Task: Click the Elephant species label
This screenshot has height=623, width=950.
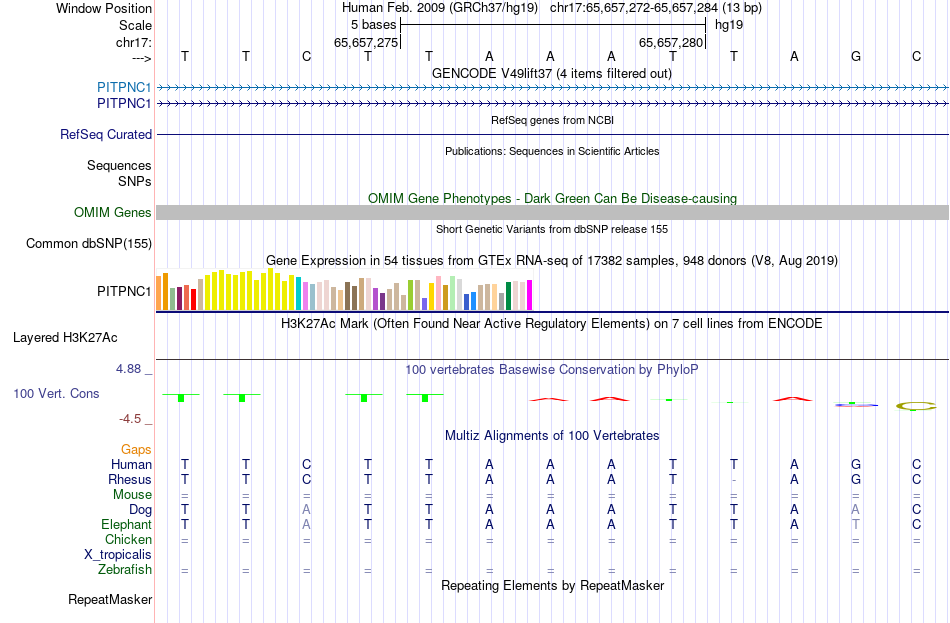Action: point(126,525)
